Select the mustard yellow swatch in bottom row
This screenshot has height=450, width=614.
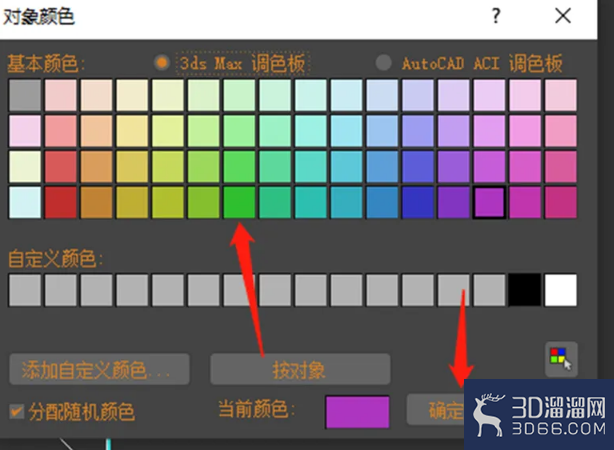[x=132, y=202]
